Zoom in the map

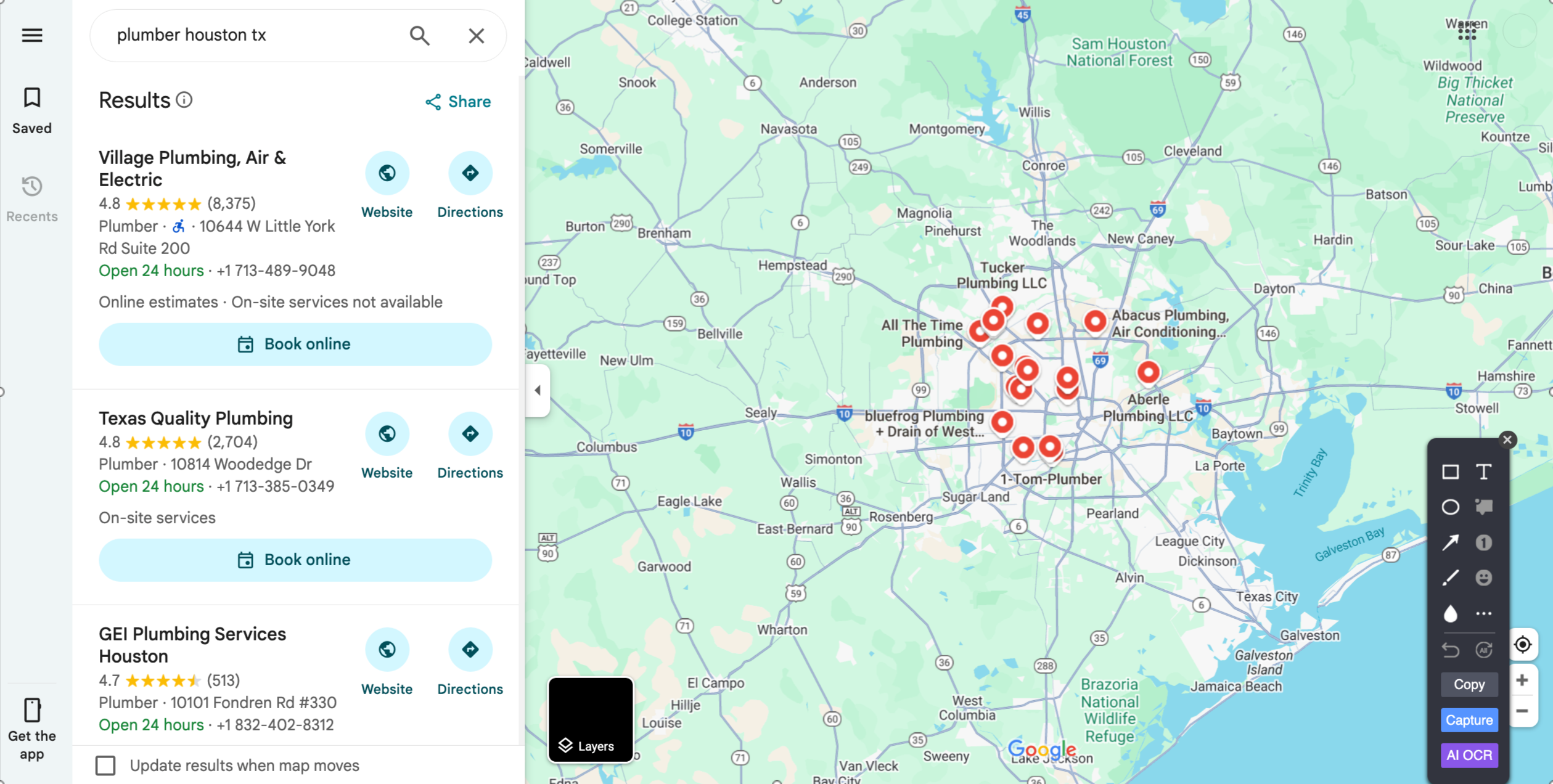pyautogui.click(x=1523, y=680)
